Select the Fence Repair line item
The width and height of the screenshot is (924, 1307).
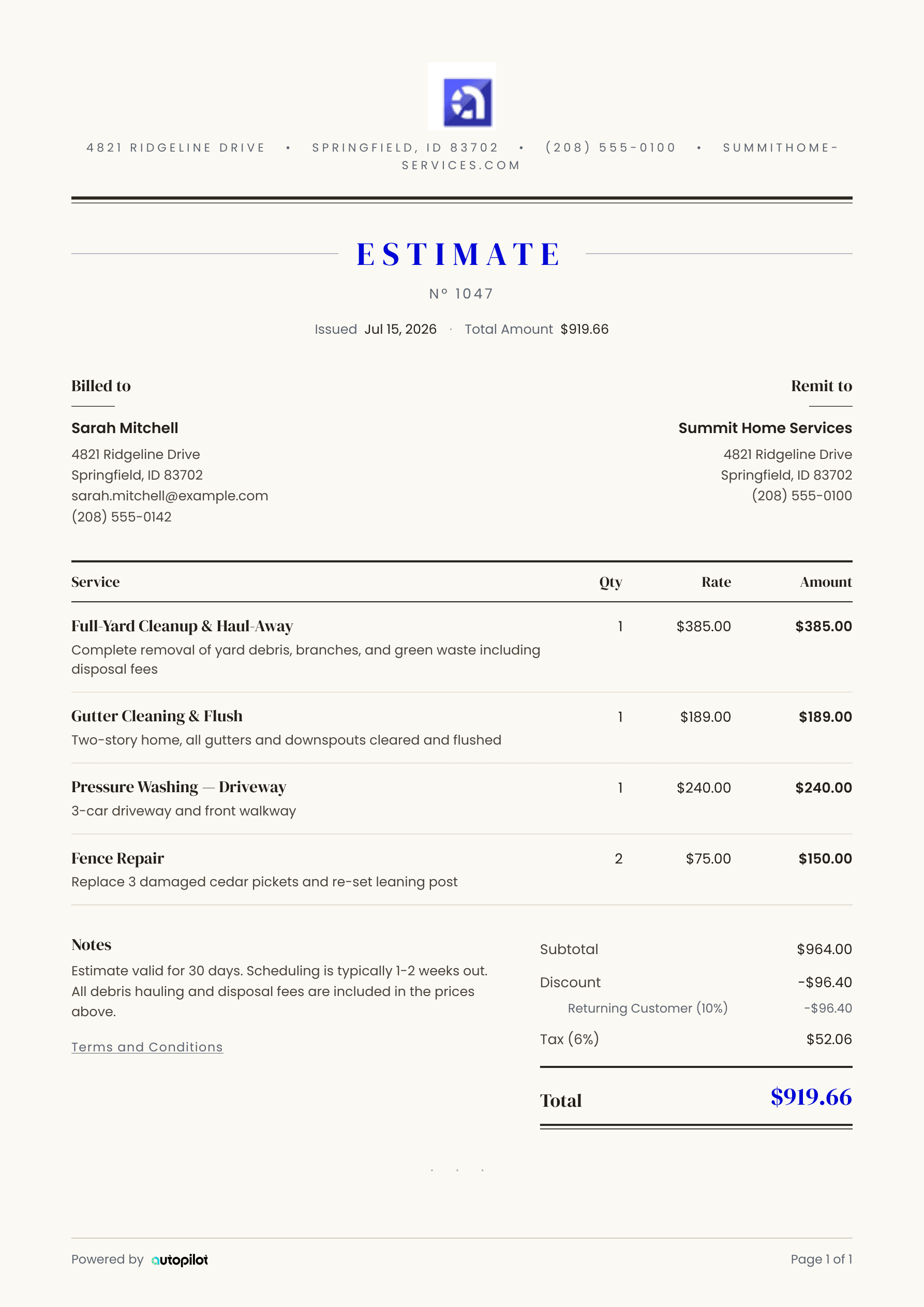[461, 870]
